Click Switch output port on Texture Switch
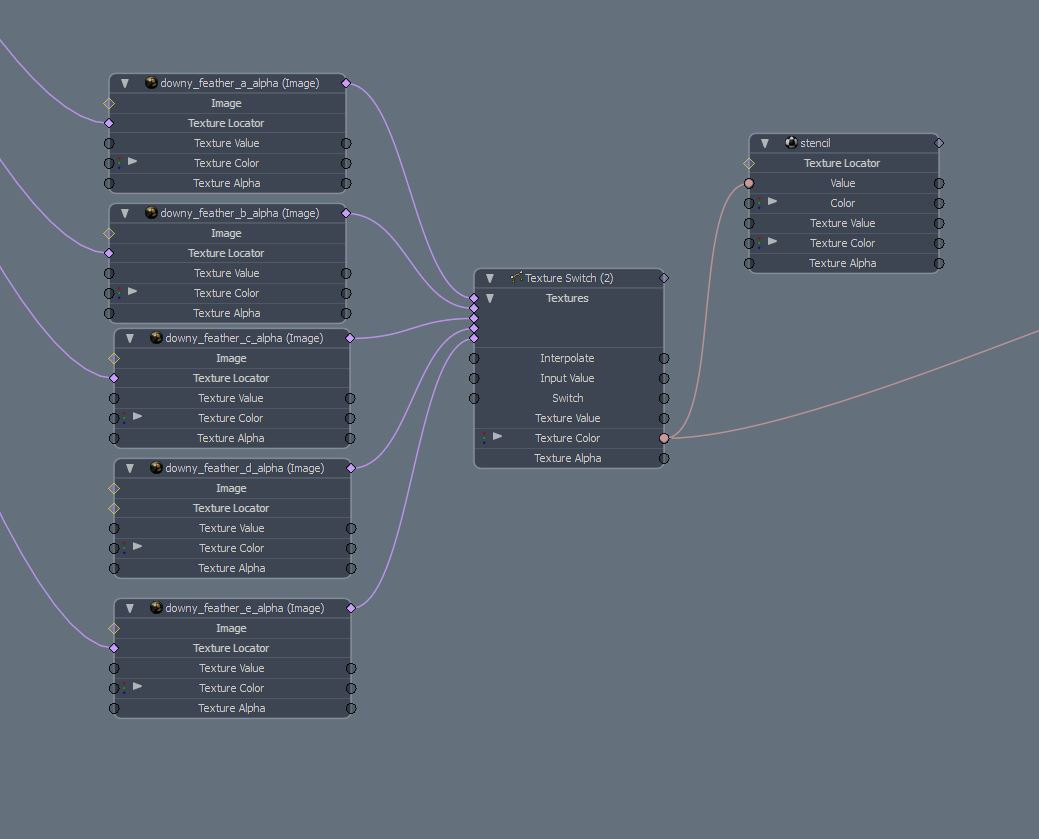This screenshot has width=1039, height=839. [x=664, y=398]
